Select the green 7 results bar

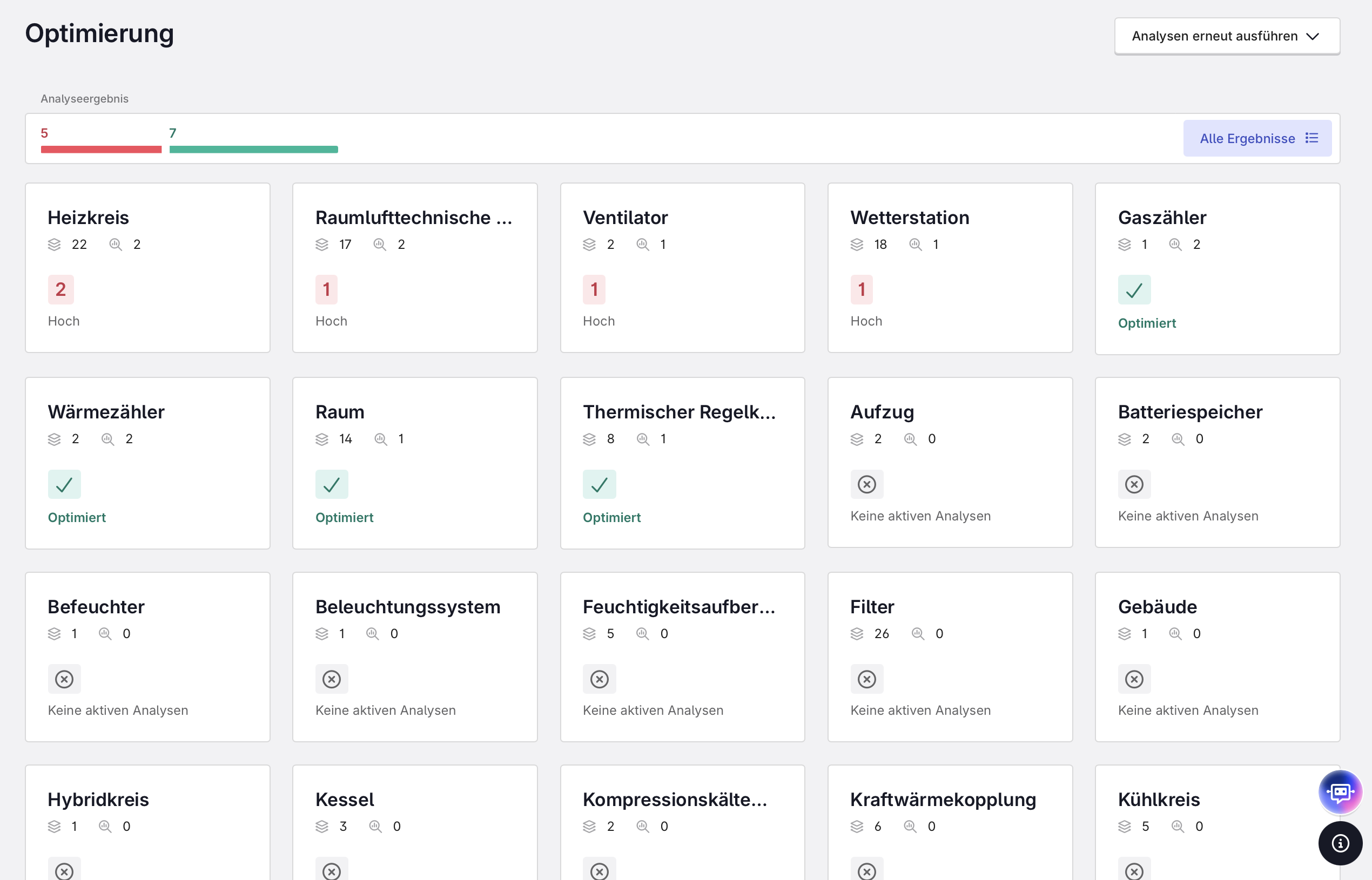point(254,149)
